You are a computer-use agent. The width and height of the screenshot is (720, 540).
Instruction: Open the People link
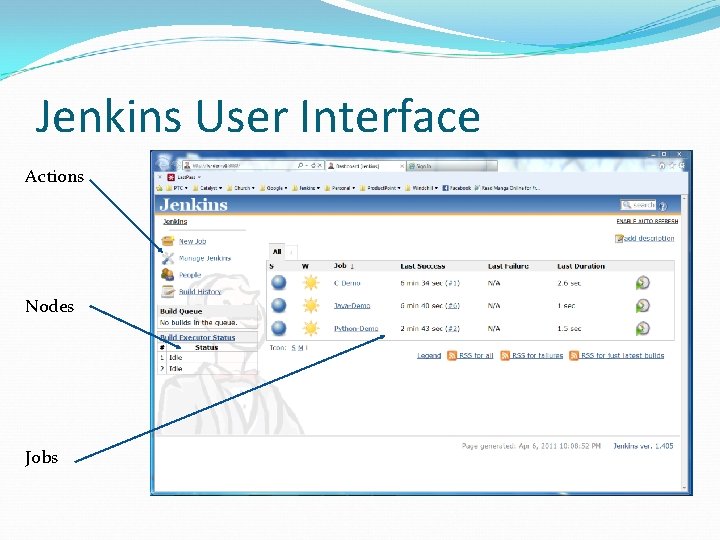tap(190, 275)
